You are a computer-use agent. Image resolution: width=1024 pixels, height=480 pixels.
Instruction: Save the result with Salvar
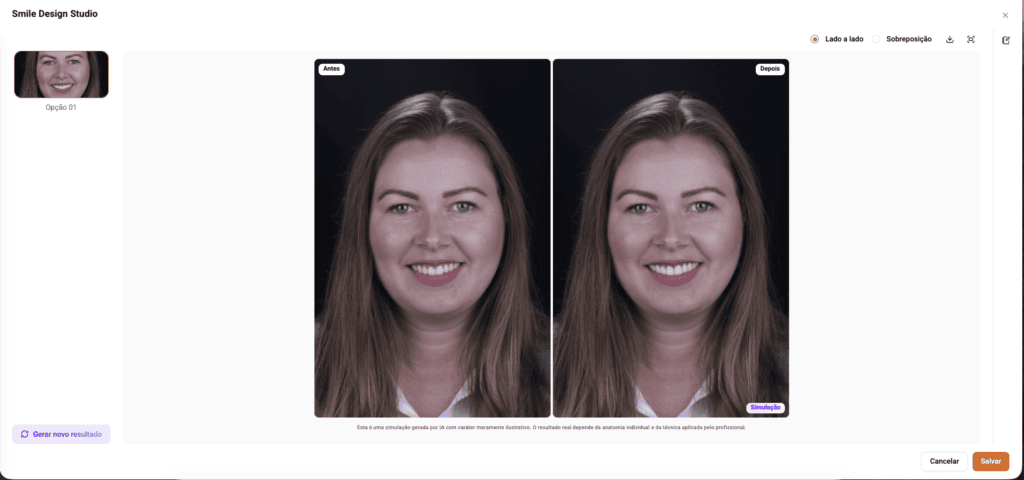(991, 461)
